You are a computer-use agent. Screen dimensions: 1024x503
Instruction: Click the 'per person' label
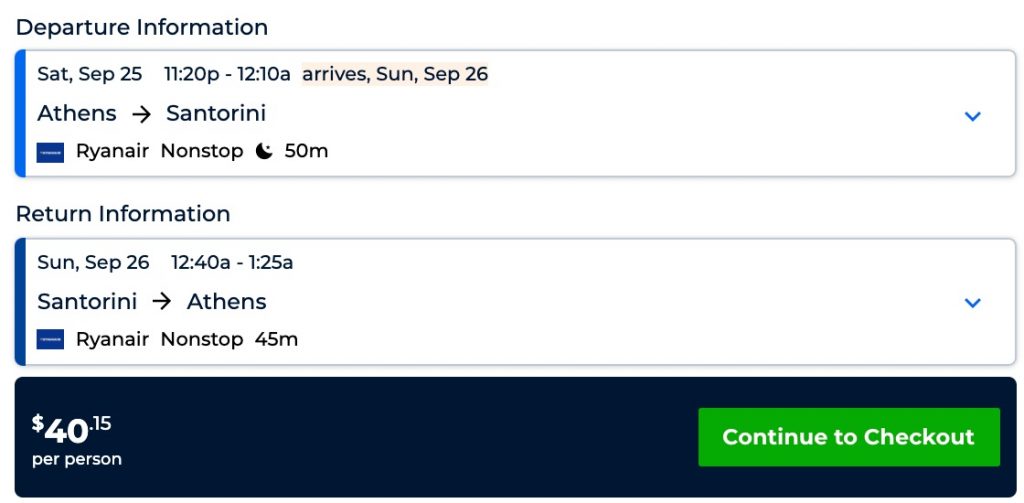(x=77, y=460)
